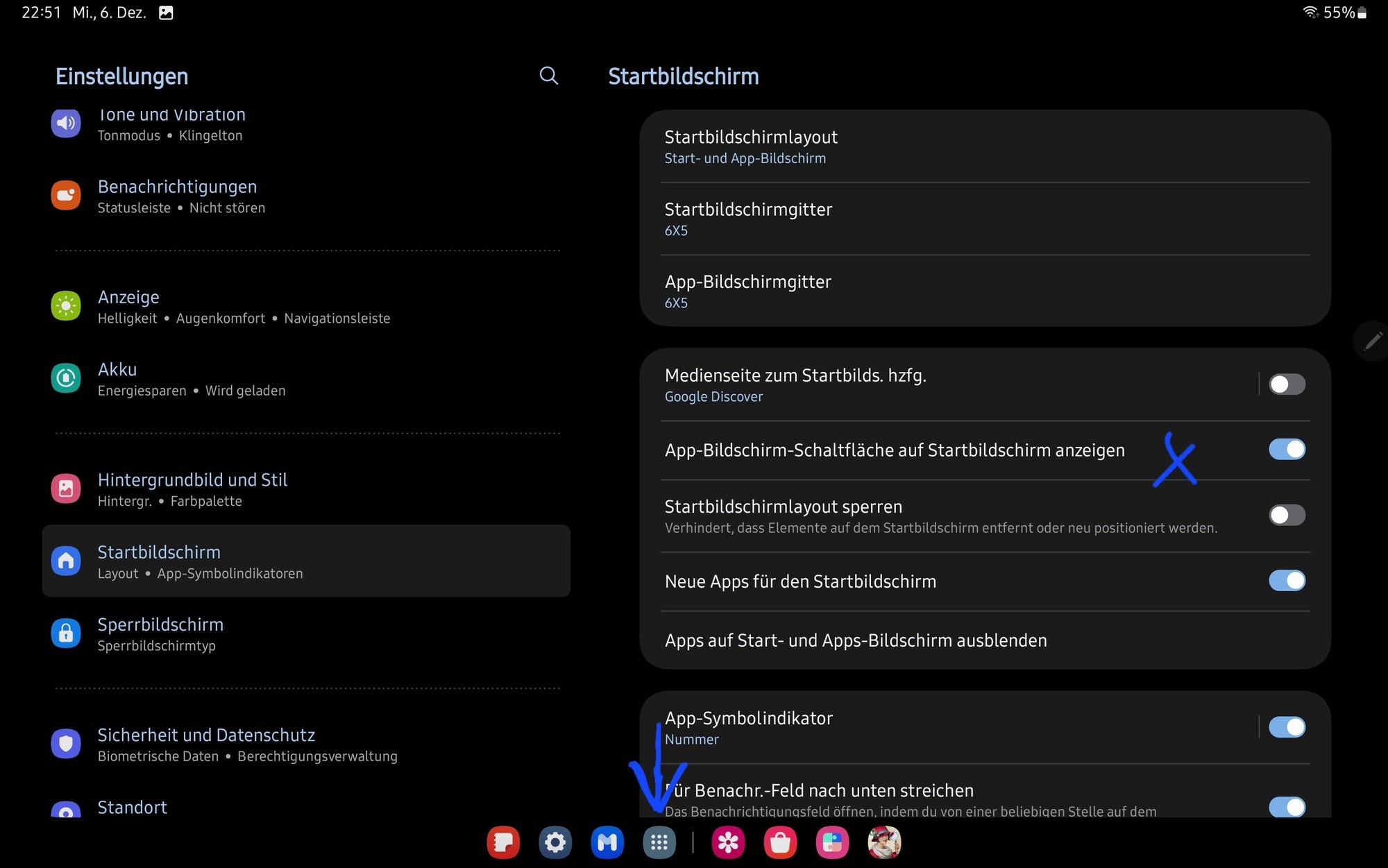Open the lady portrait game icon
Viewport: 1388px width, 868px height.
[884, 842]
